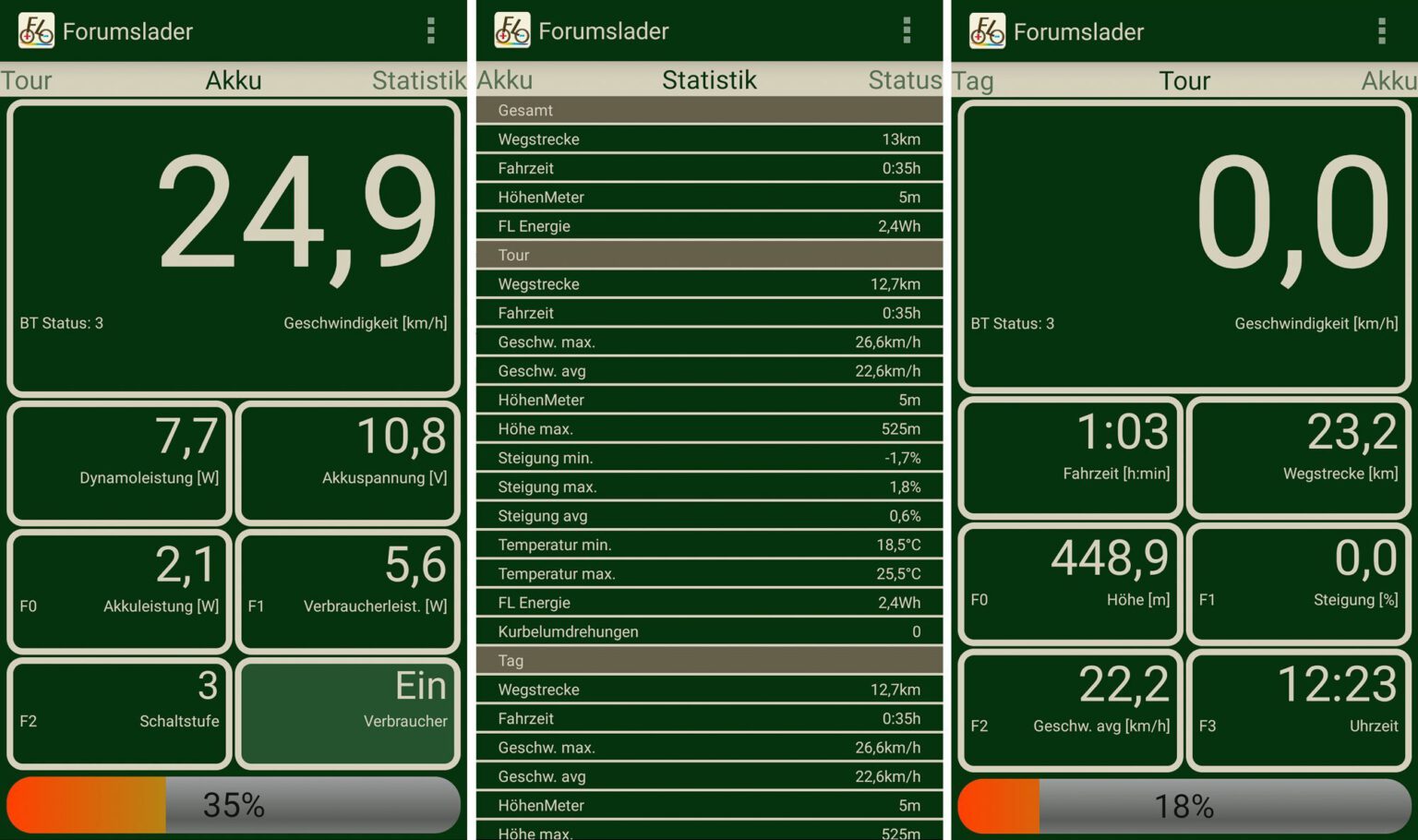Tap Forumslader bike logo on Tour screen
This screenshot has width=1418, height=840.
pyautogui.click(x=987, y=30)
